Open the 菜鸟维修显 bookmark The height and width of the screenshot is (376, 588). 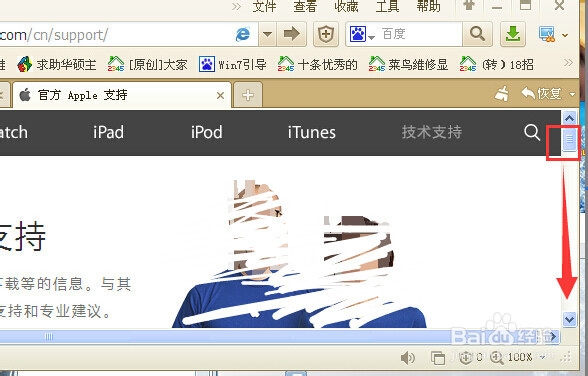point(408,64)
